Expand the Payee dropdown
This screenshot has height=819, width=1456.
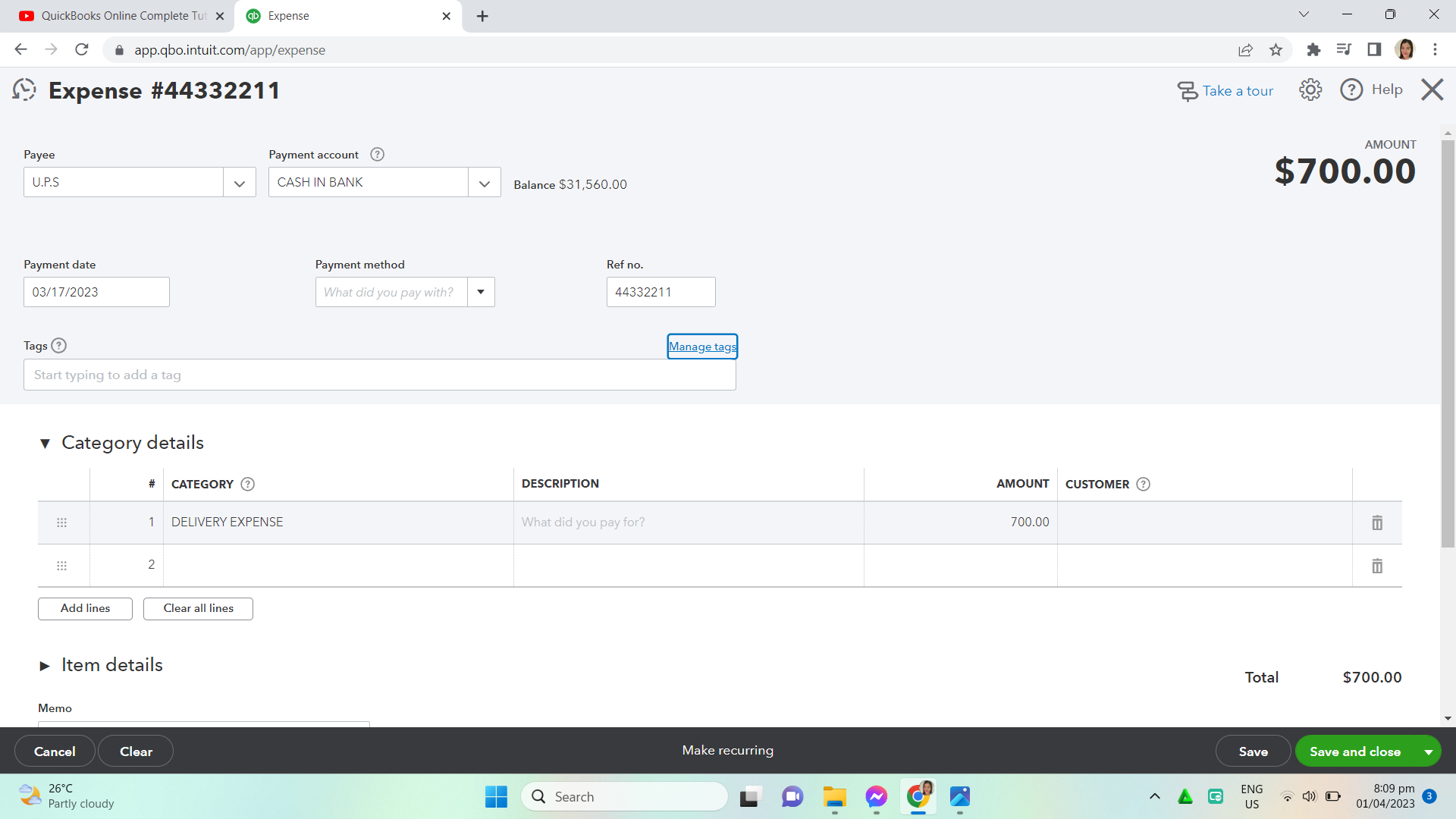click(240, 183)
